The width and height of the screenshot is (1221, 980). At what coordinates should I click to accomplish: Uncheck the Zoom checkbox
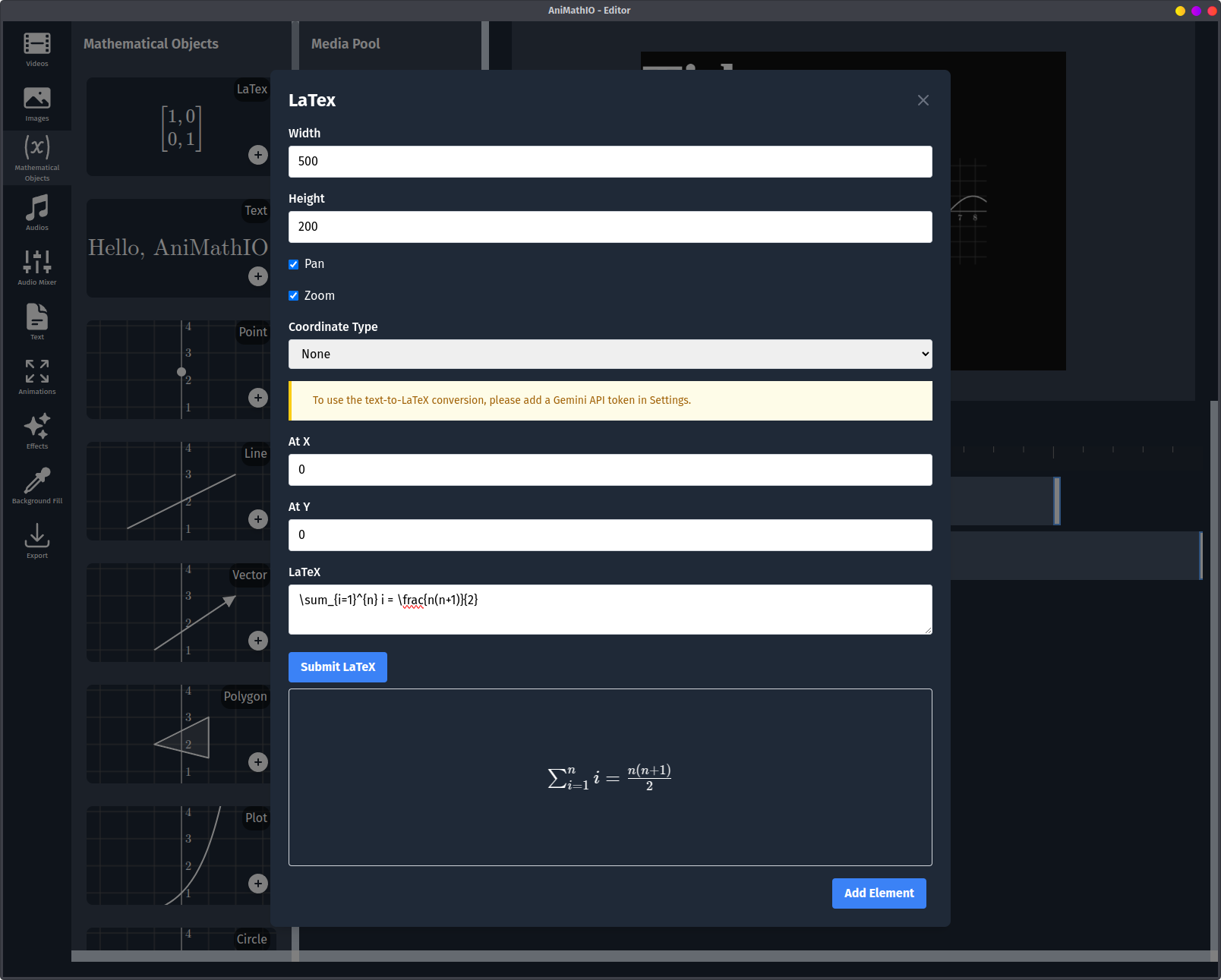click(293, 296)
